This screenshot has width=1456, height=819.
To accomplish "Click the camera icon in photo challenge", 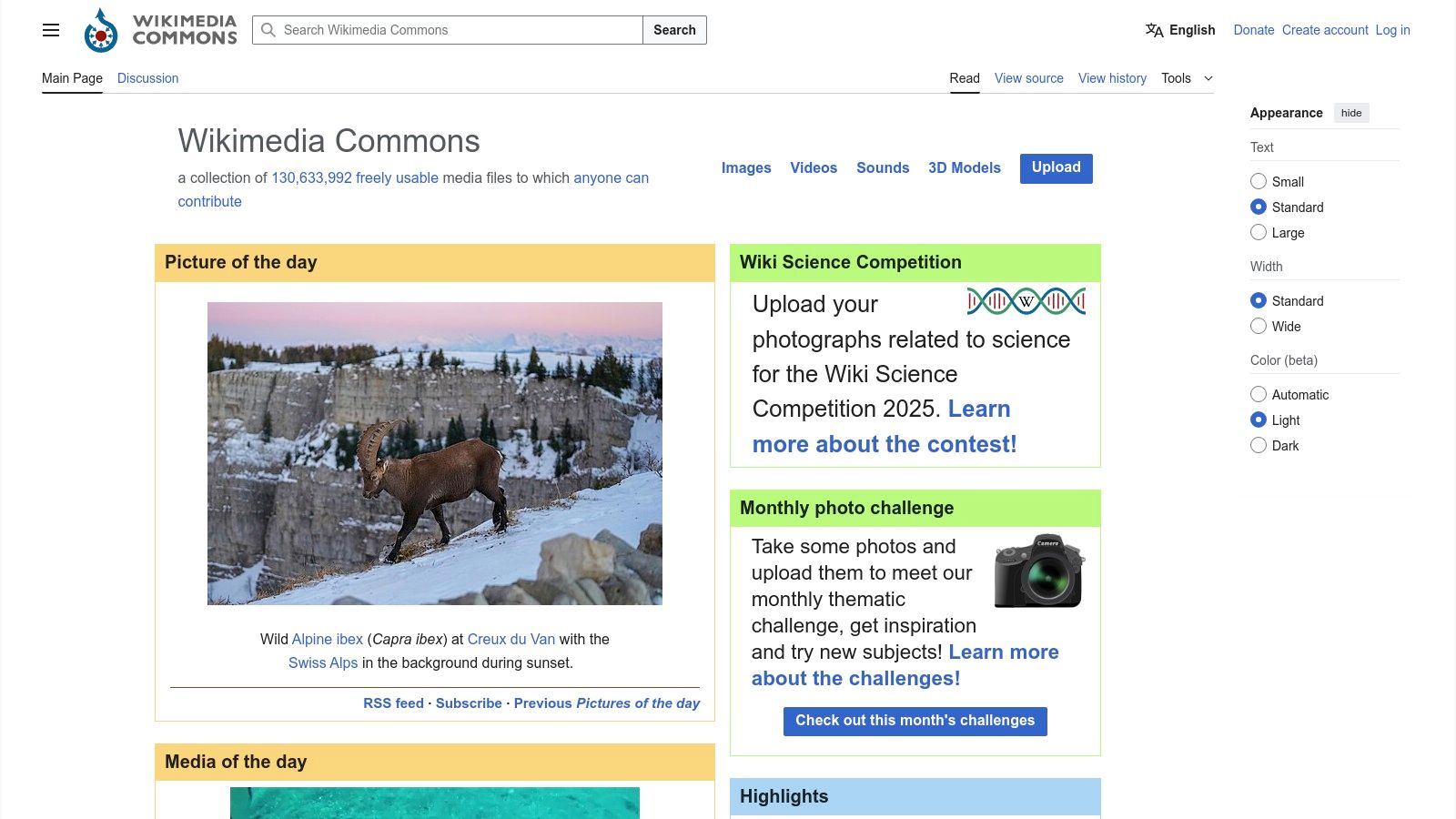I will pyautogui.click(x=1039, y=571).
